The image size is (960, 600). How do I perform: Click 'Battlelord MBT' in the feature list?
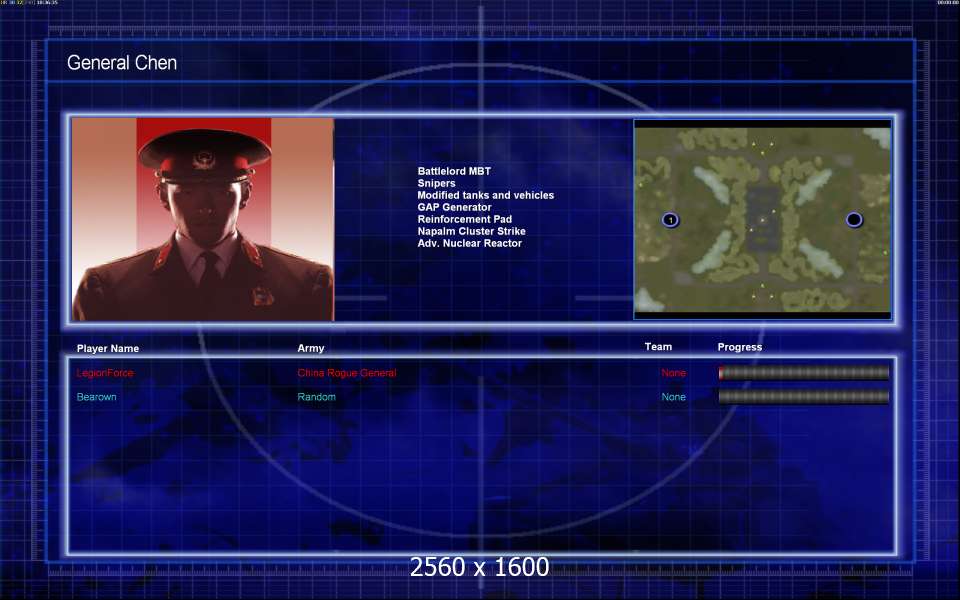[454, 171]
